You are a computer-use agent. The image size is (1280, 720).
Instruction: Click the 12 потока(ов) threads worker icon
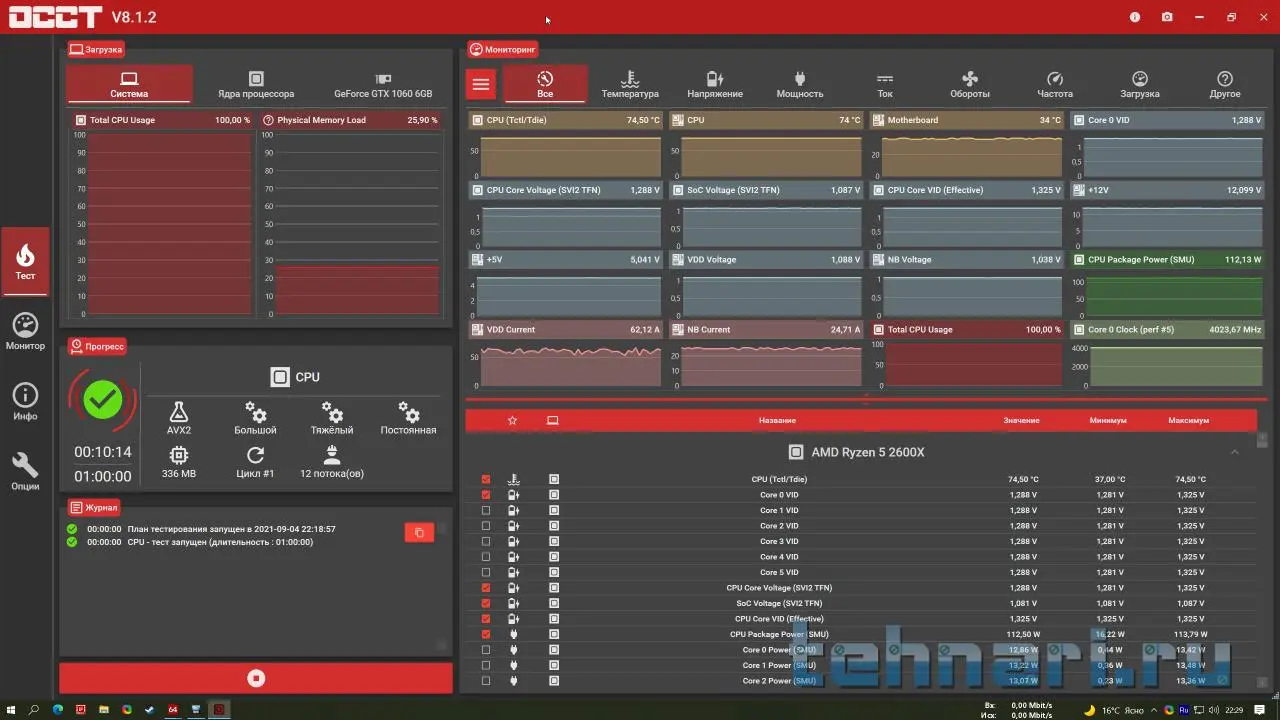click(x=333, y=456)
